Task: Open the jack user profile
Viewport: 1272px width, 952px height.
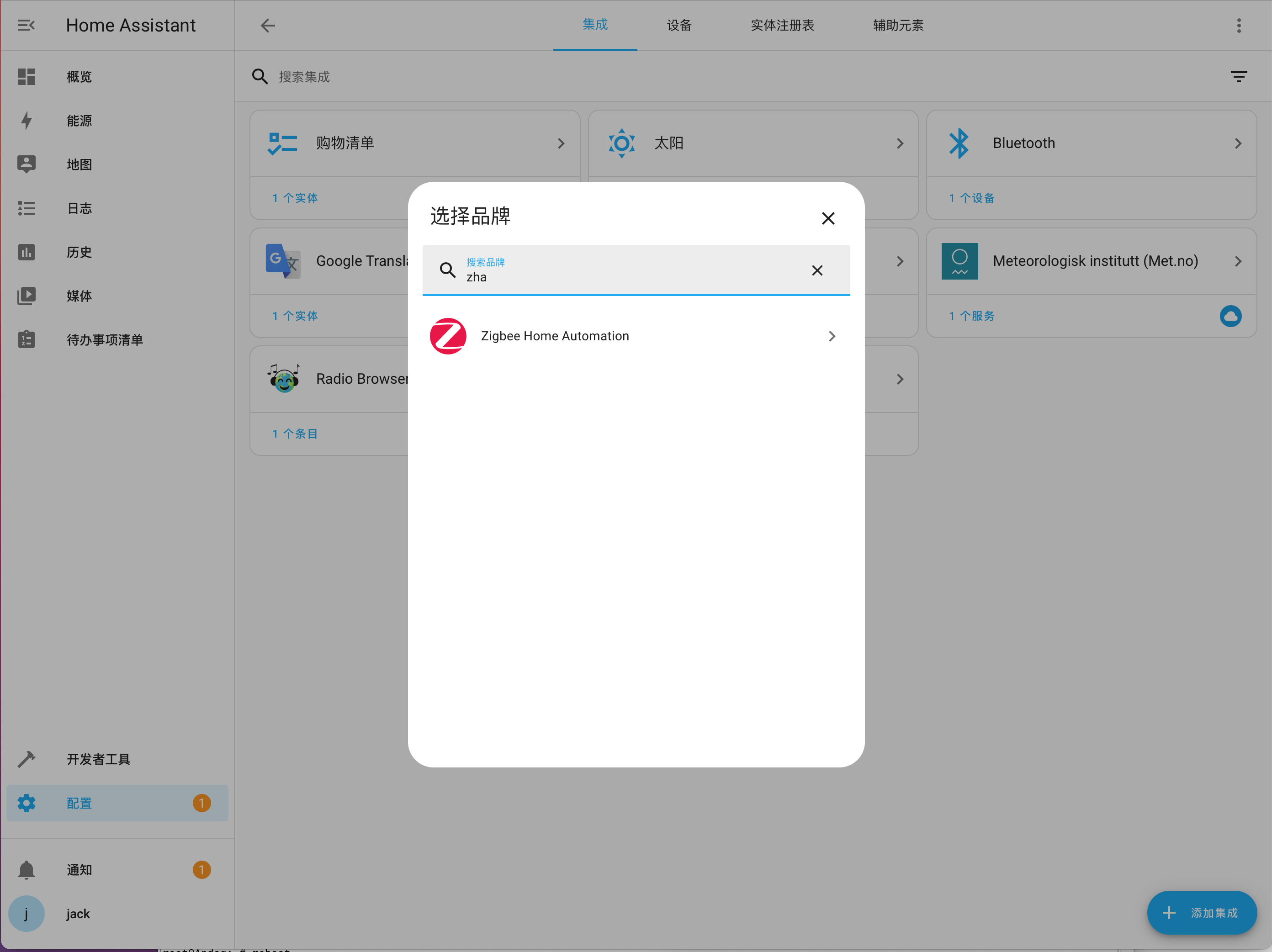Action: coord(78,913)
